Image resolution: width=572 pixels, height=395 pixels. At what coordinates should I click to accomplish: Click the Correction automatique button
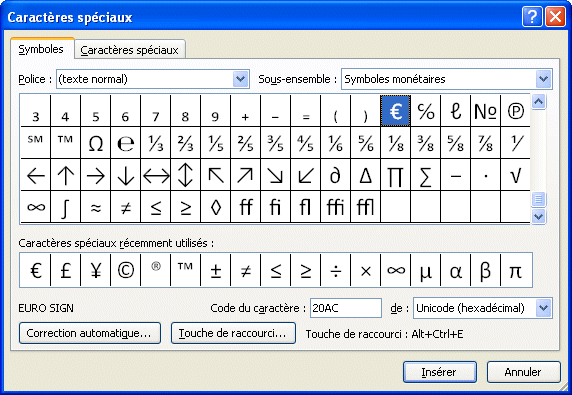[x=90, y=333]
